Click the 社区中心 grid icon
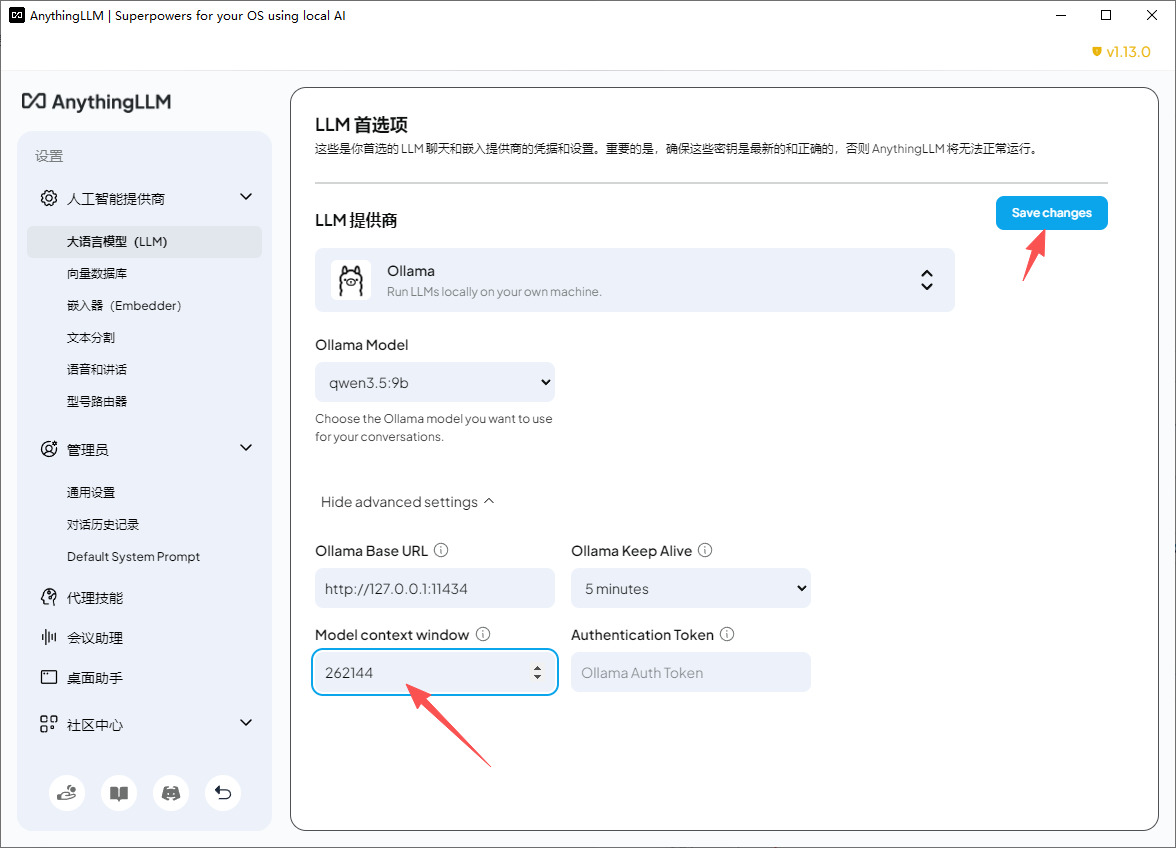The width and height of the screenshot is (1176, 848). click(x=49, y=724)
